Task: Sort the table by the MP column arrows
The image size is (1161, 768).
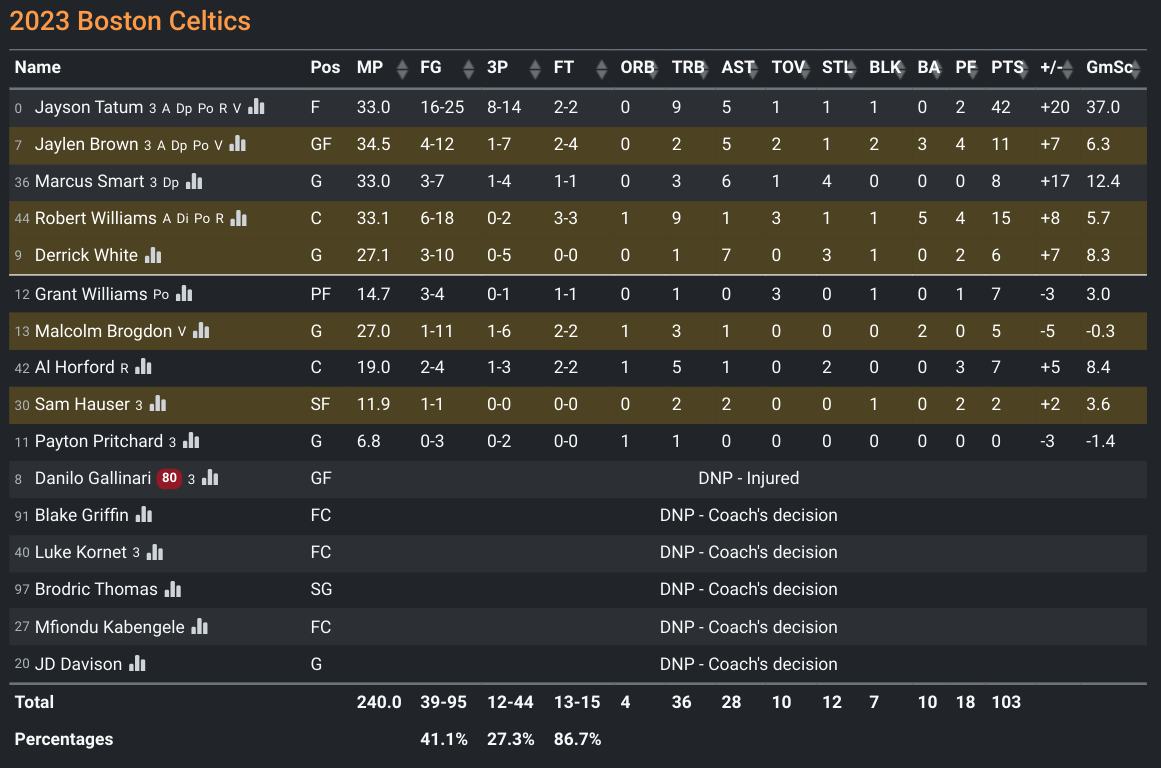Action: [x=402, y=68]
